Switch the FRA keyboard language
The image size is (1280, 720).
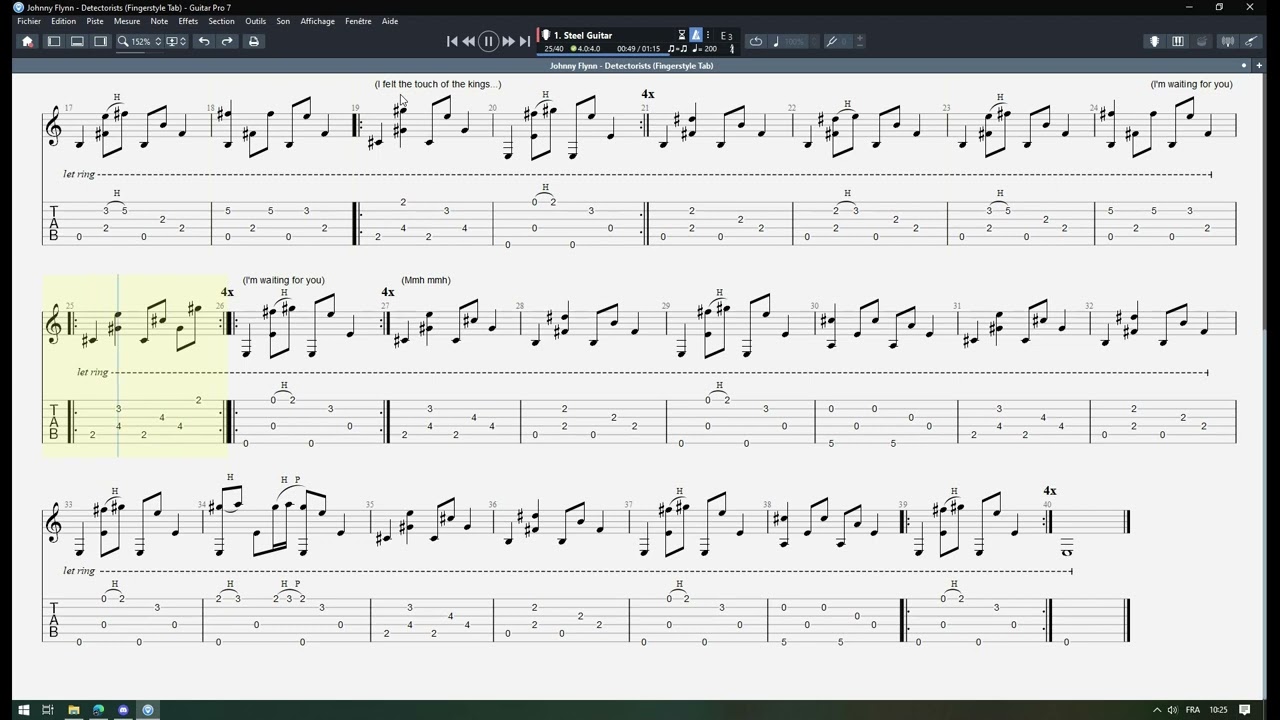tap(1192, 710)
